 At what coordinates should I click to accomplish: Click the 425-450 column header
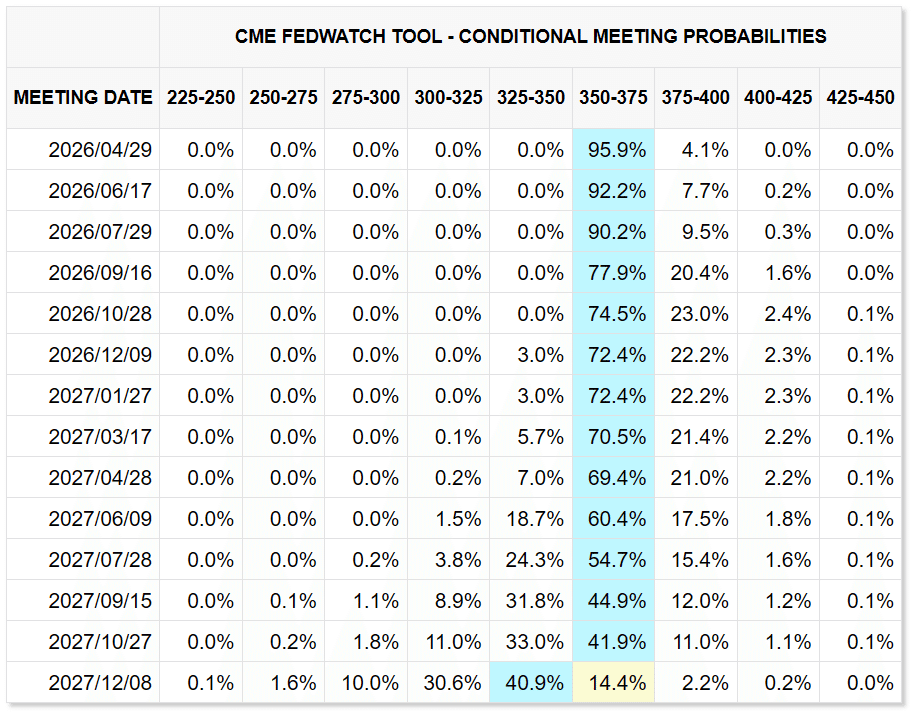(860, 98)
